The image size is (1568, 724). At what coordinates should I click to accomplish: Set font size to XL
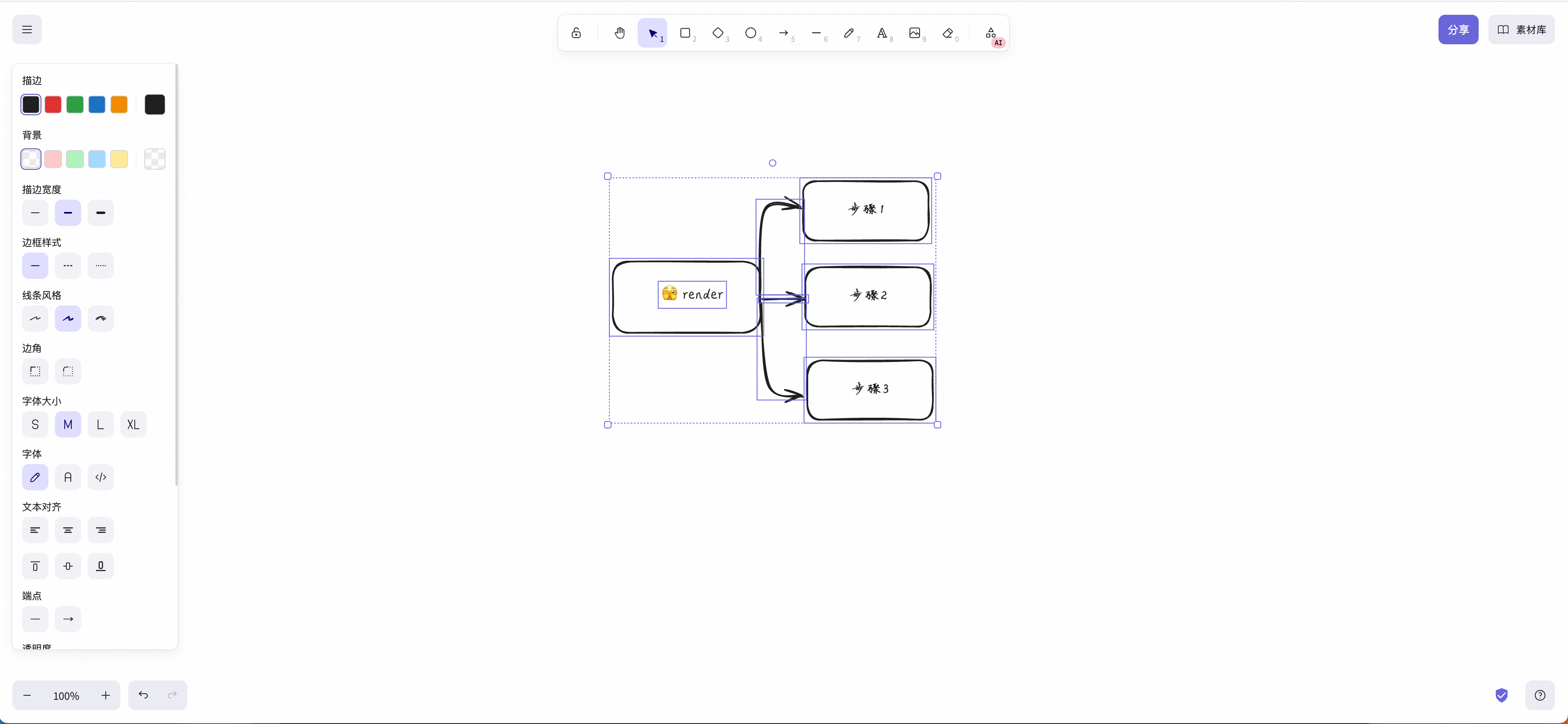coord(133,424)
